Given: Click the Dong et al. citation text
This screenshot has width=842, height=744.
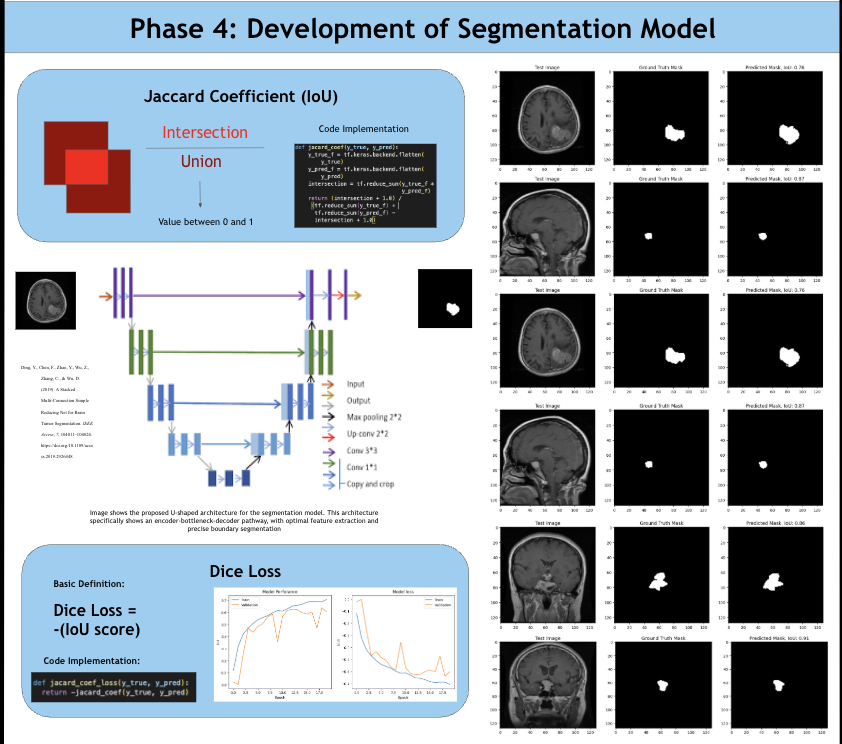Looking at the screenshot, I should [57, 412].
